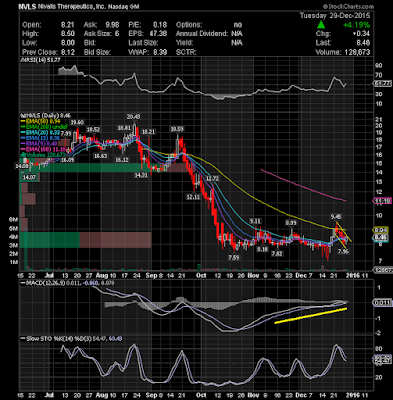Image resolution: width=393 pixels, height=400 pixels.
Task: Click the Aug label on price chart axis
Action: coord(102,276)
